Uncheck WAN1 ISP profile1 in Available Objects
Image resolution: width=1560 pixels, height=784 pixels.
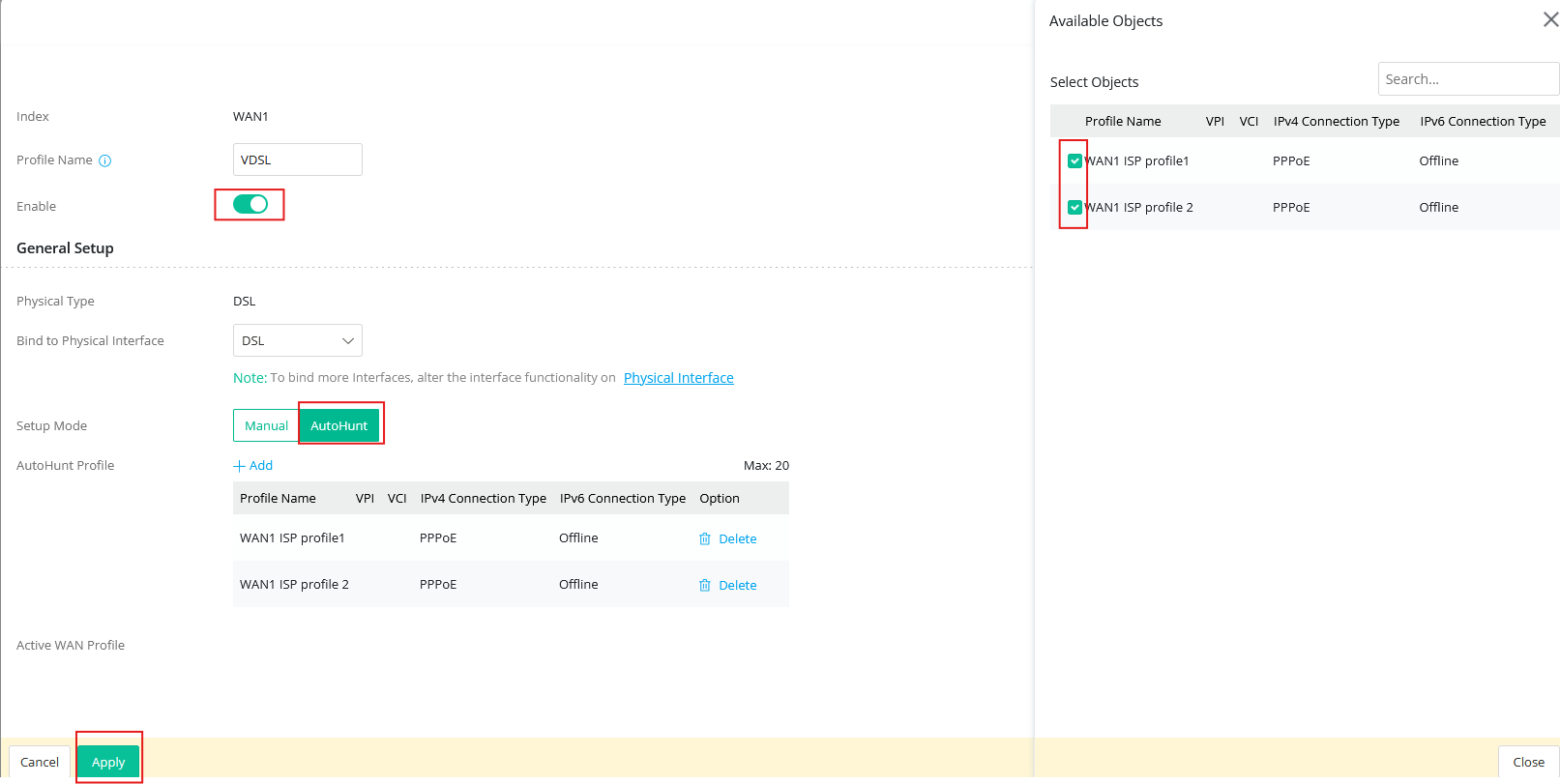(1074, 161)
